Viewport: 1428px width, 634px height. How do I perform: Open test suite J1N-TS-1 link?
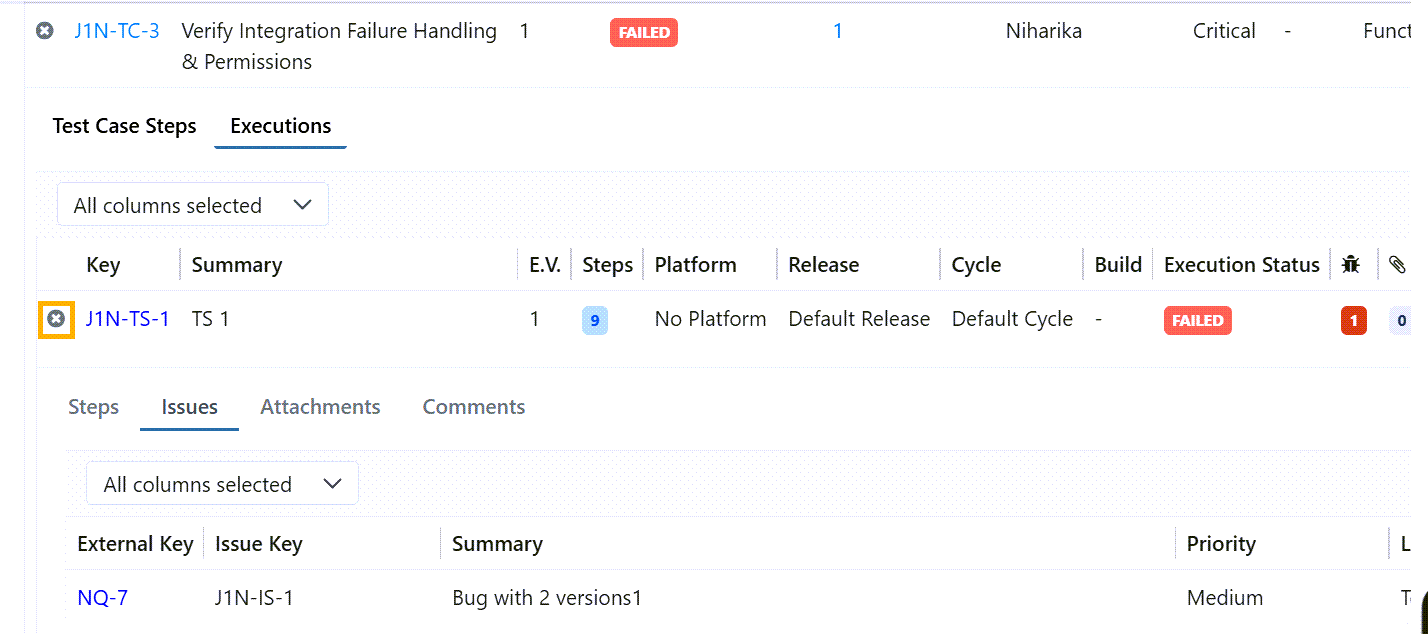(127, 319)
